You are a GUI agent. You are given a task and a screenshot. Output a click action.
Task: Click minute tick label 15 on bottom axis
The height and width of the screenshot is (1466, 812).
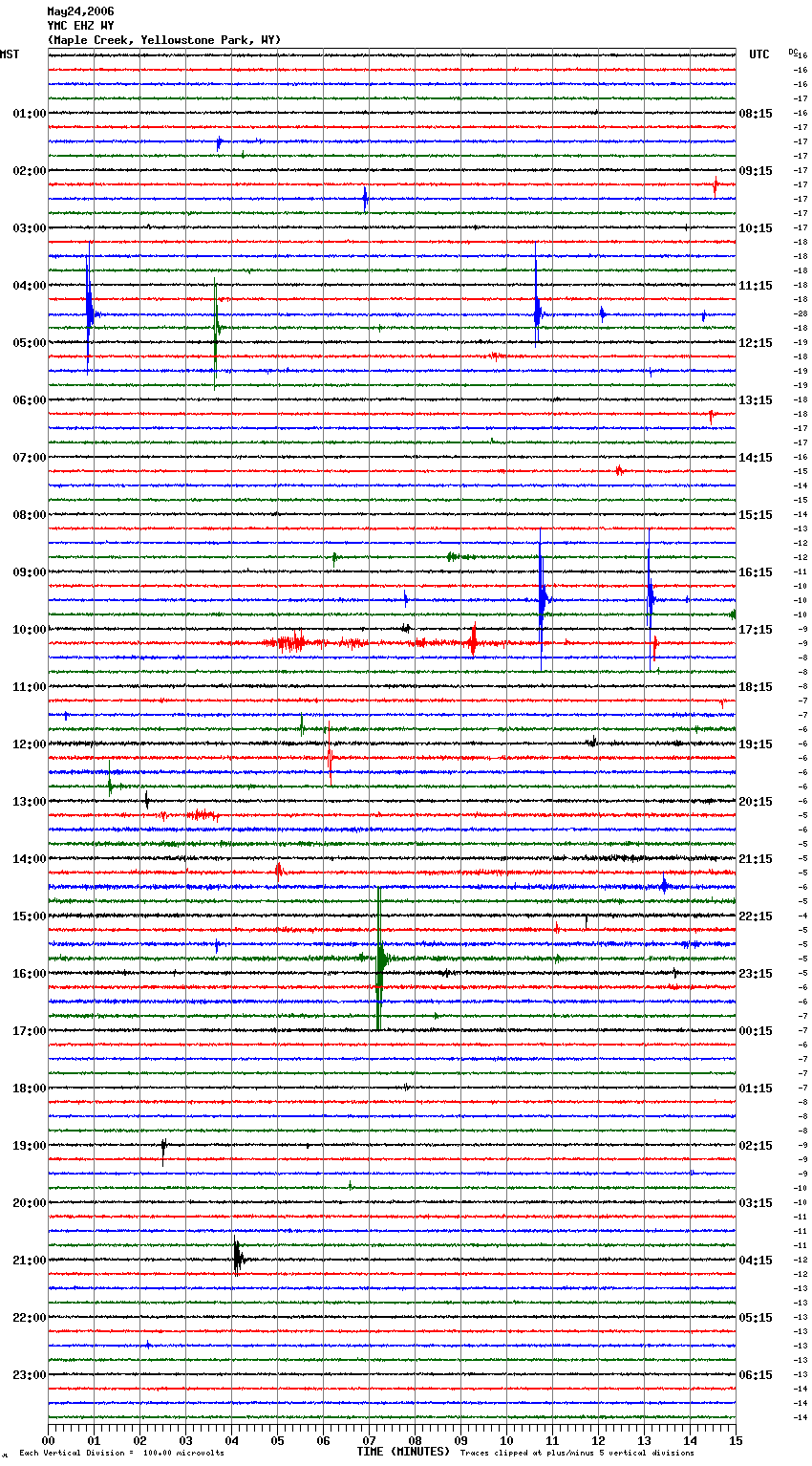736,1441
